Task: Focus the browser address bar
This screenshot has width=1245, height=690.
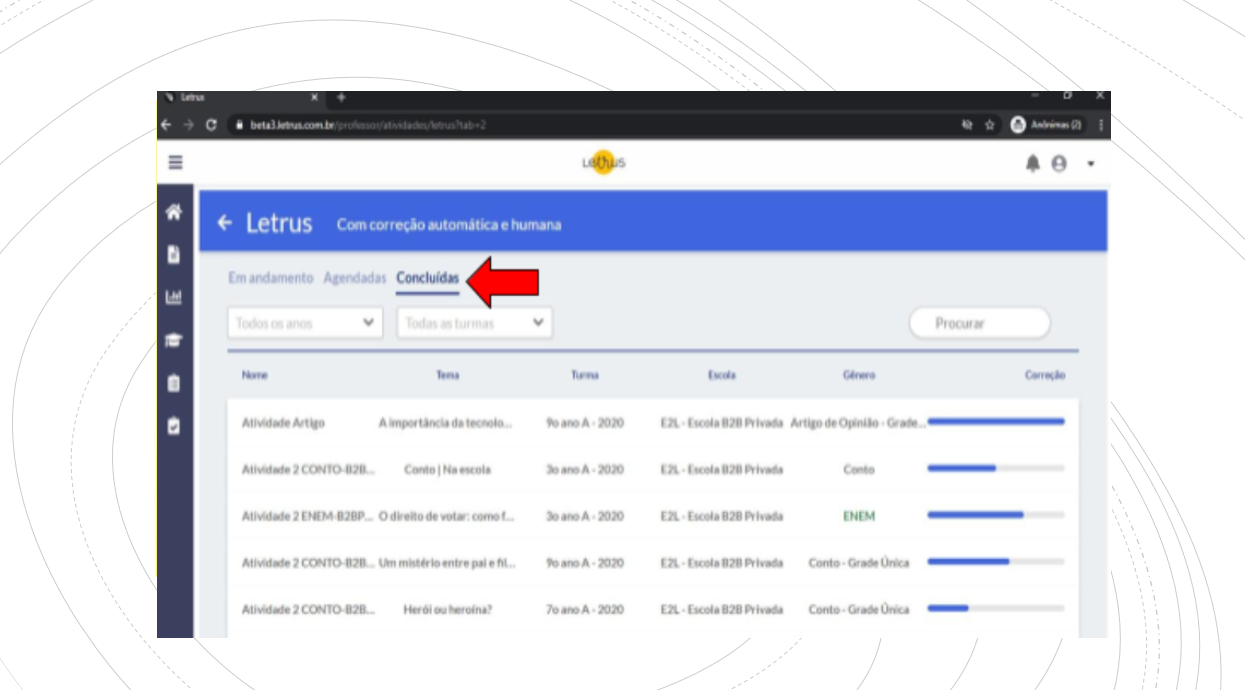Action: (x=590, y=125)
